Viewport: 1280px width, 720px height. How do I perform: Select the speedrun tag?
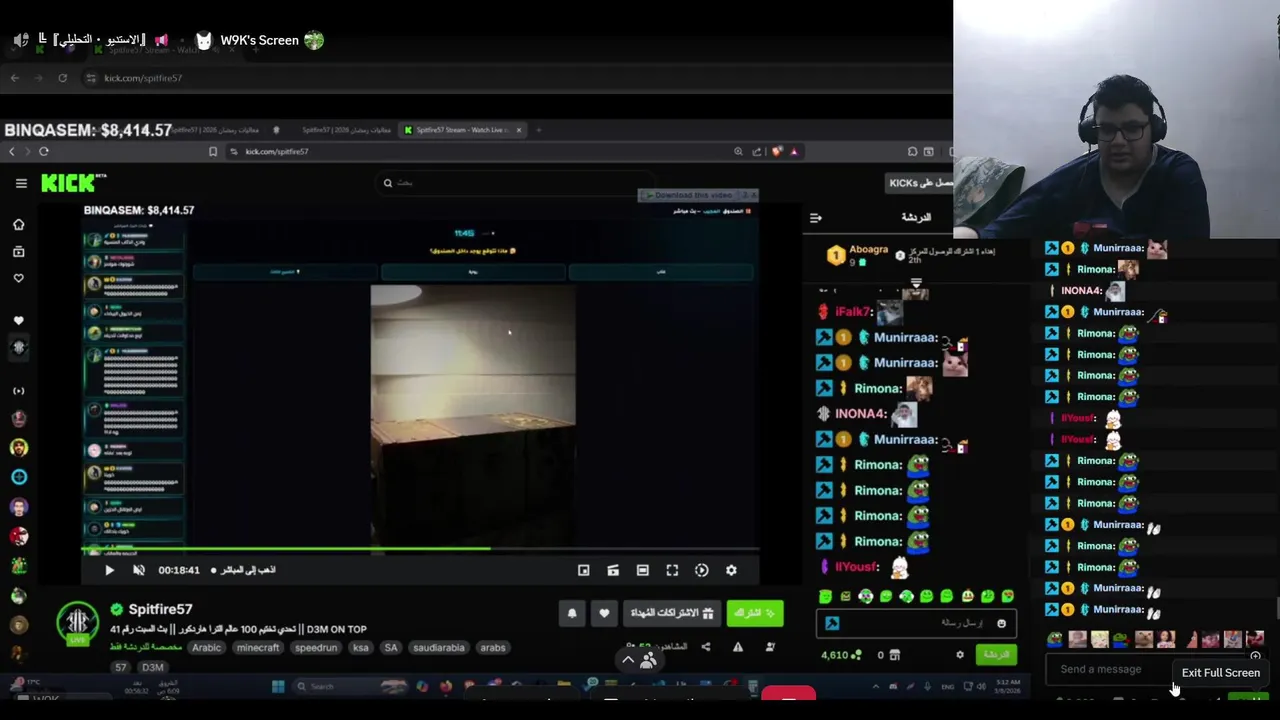(x=316, y=647)
